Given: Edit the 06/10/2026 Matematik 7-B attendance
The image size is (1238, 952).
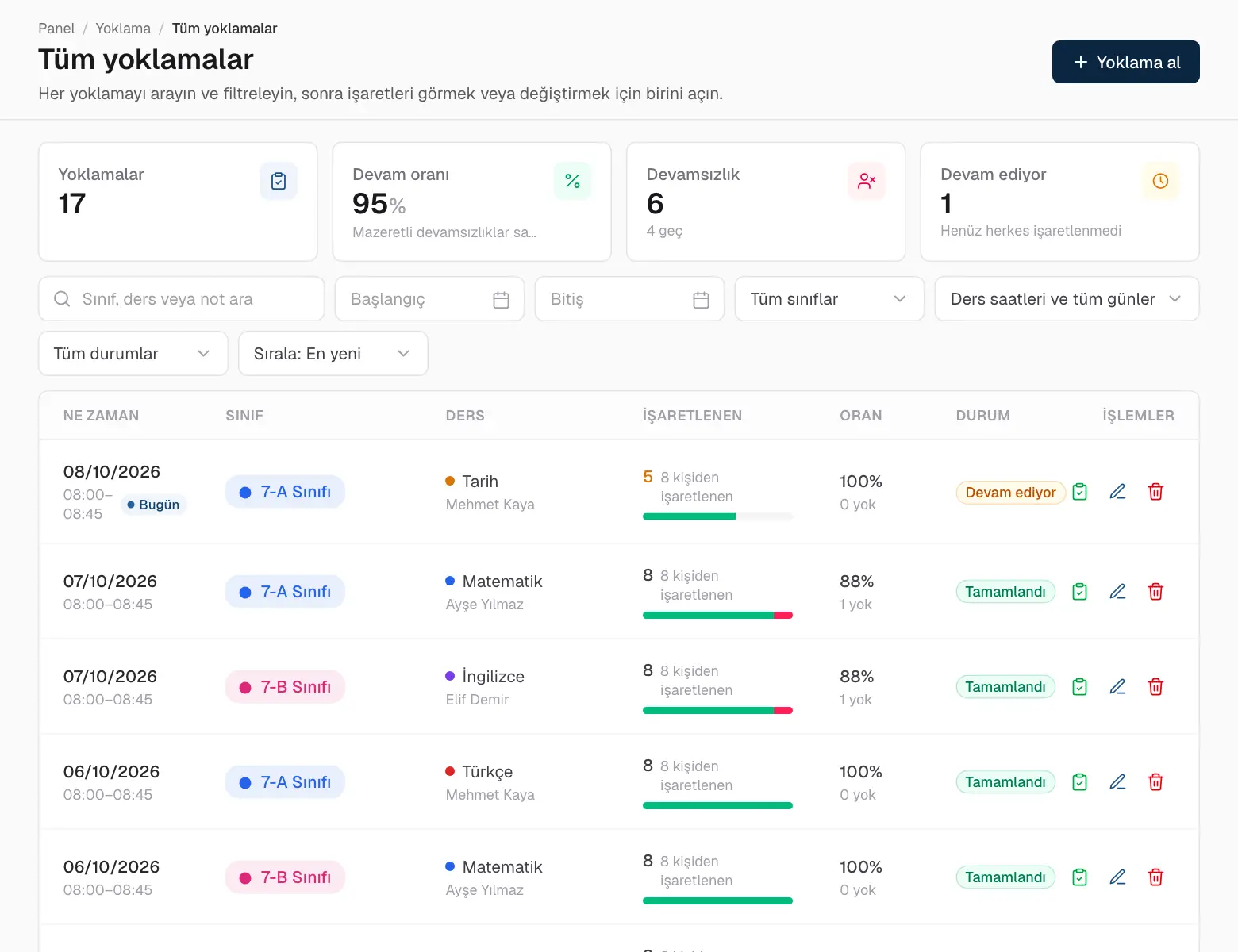Looking at the screenshot, I should pyautogui.click(x=1117, y=877).
